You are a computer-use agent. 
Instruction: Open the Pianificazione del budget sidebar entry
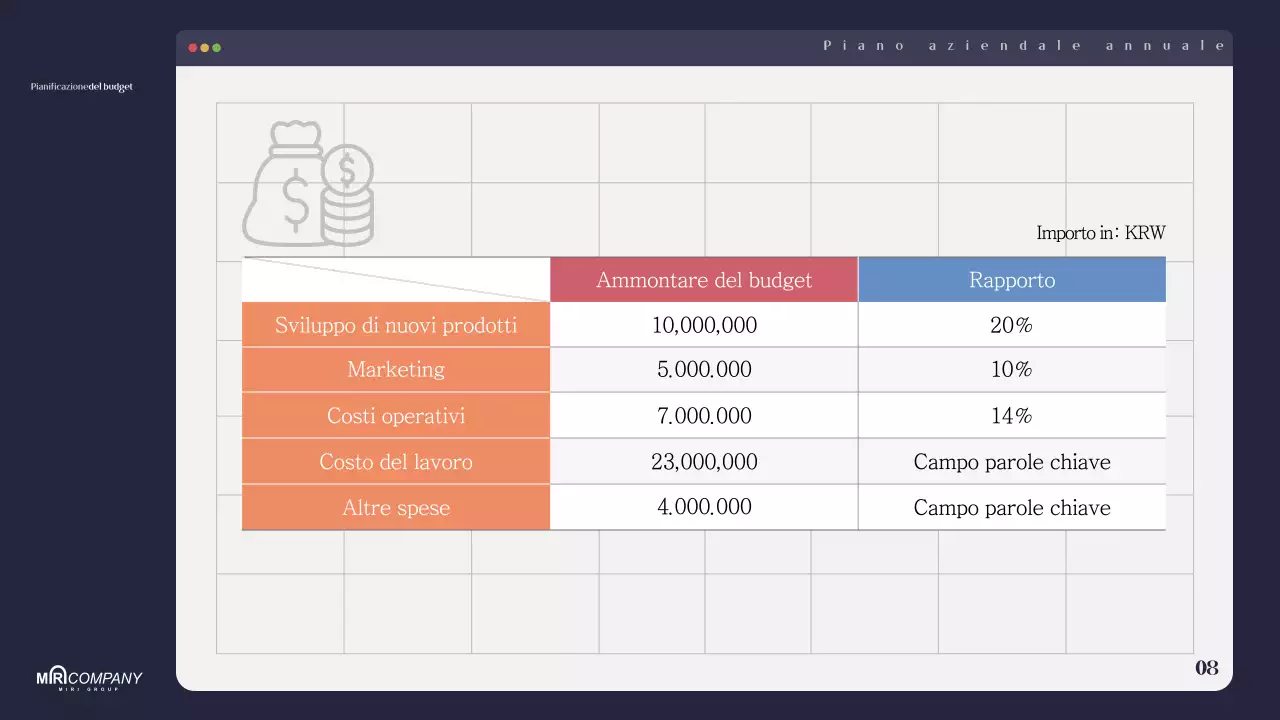(80, 87)
